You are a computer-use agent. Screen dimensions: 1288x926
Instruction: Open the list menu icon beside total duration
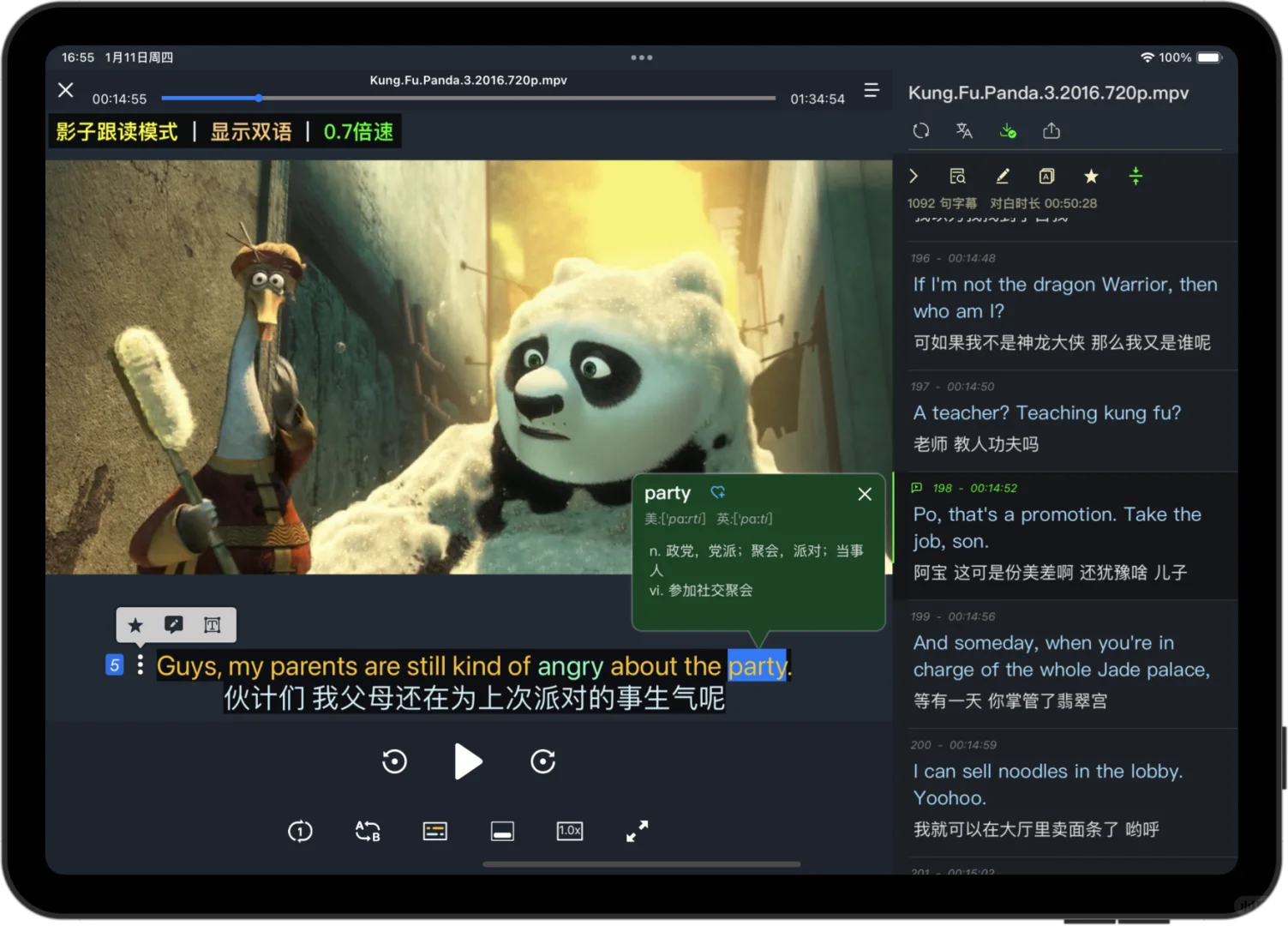click(x=872, y=90)
